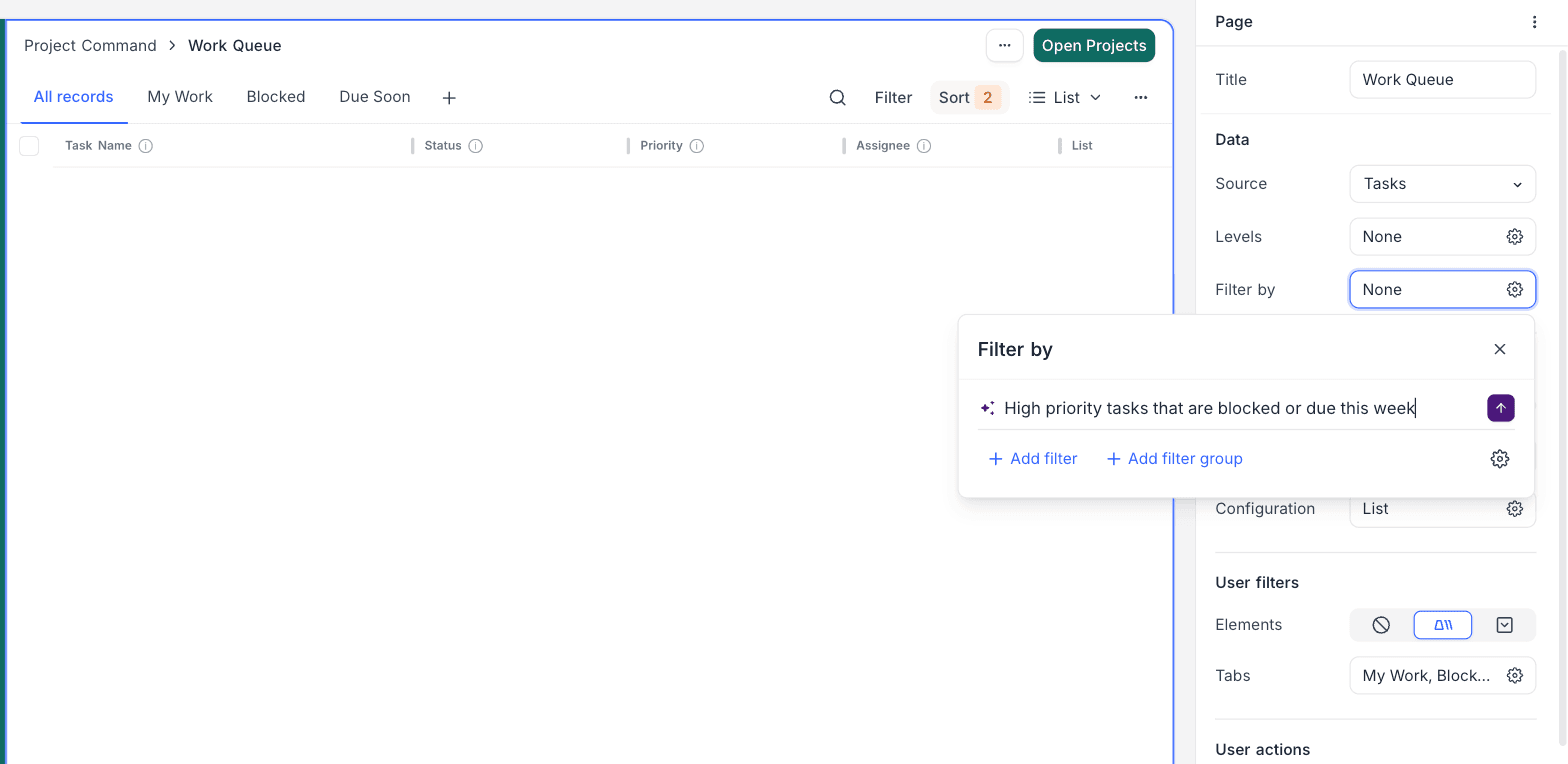Click info icon next to Priority column
Viewport: 1568px width, 764px height.
tap(697, 146)
